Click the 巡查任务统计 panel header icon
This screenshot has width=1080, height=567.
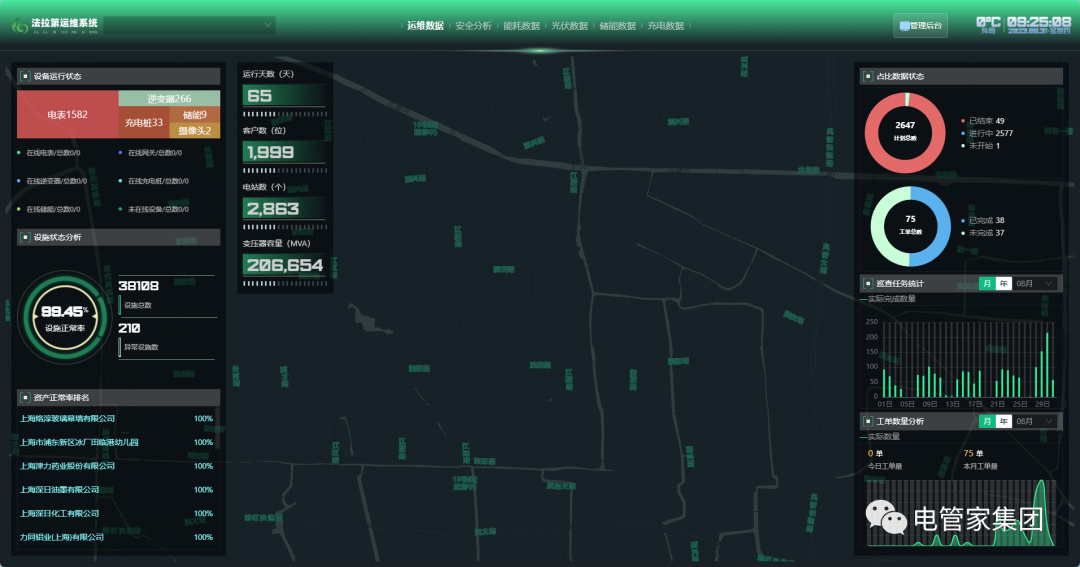coord(868,283)
